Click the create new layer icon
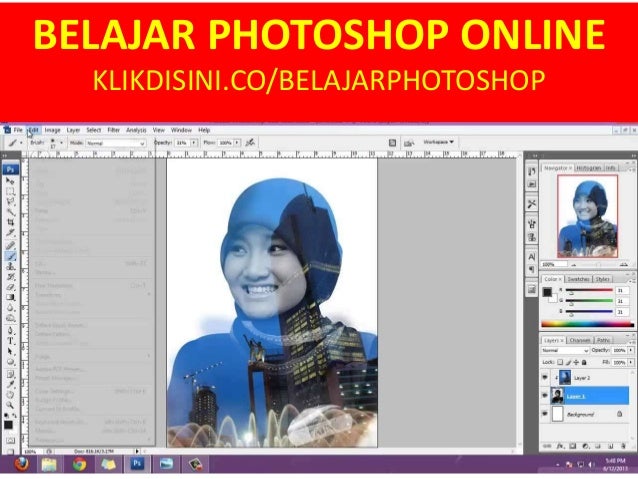Viewport: 638px width, 479px height. pyautogui.click(x=610, y=446)
